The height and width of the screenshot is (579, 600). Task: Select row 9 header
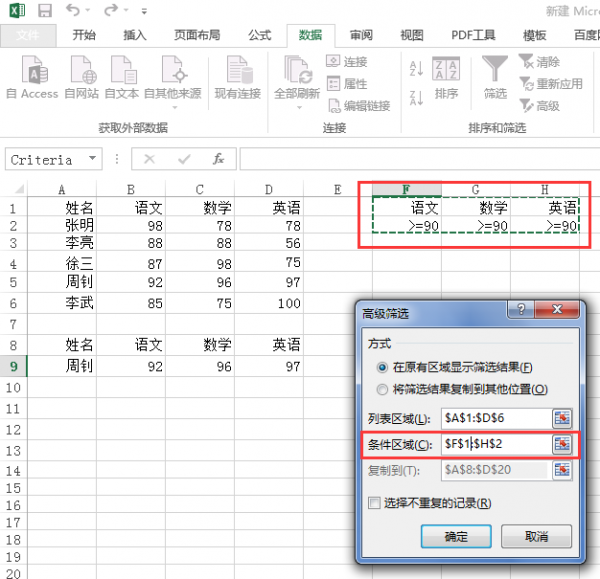pyautogui.click(x=13, y=366)
